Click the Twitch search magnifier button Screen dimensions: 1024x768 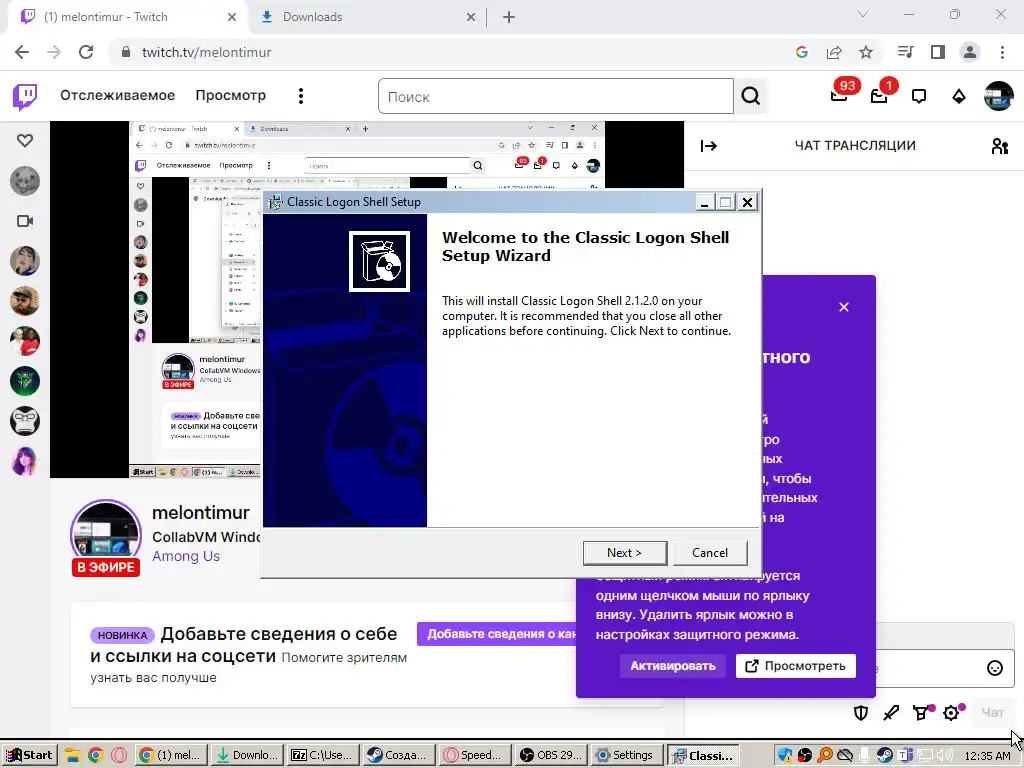(x=751, y=97)
